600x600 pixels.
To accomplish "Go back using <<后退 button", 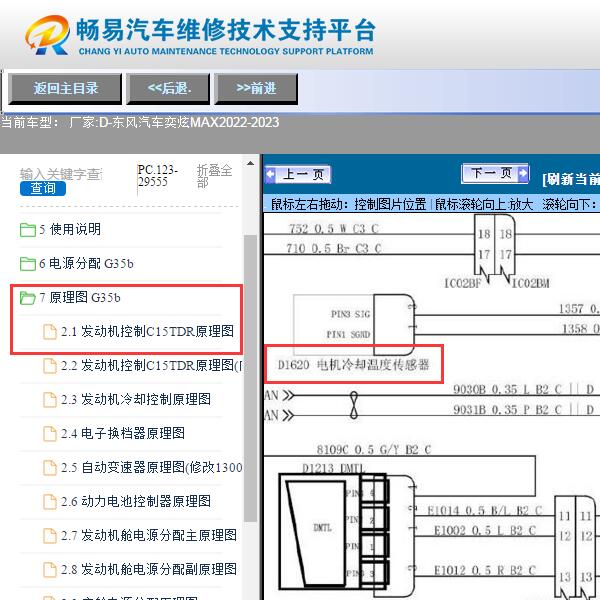I will (x=168, y=89).
